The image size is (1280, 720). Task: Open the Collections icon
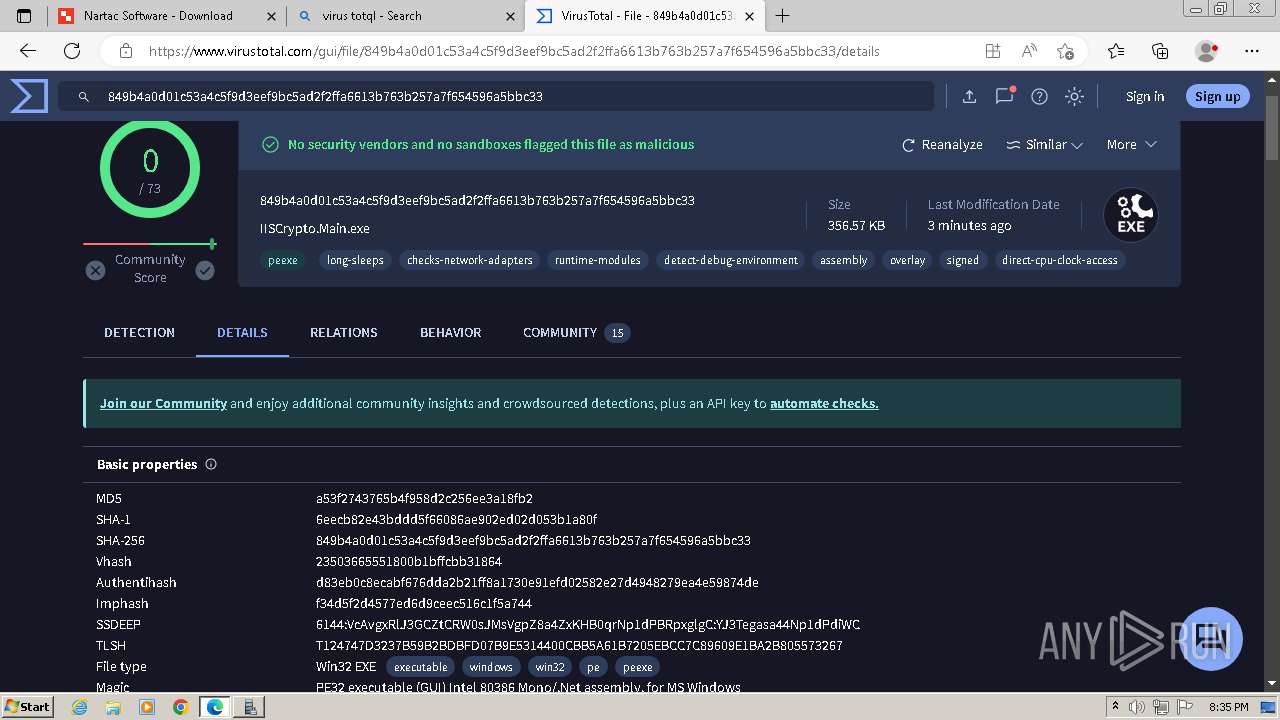1160,51
